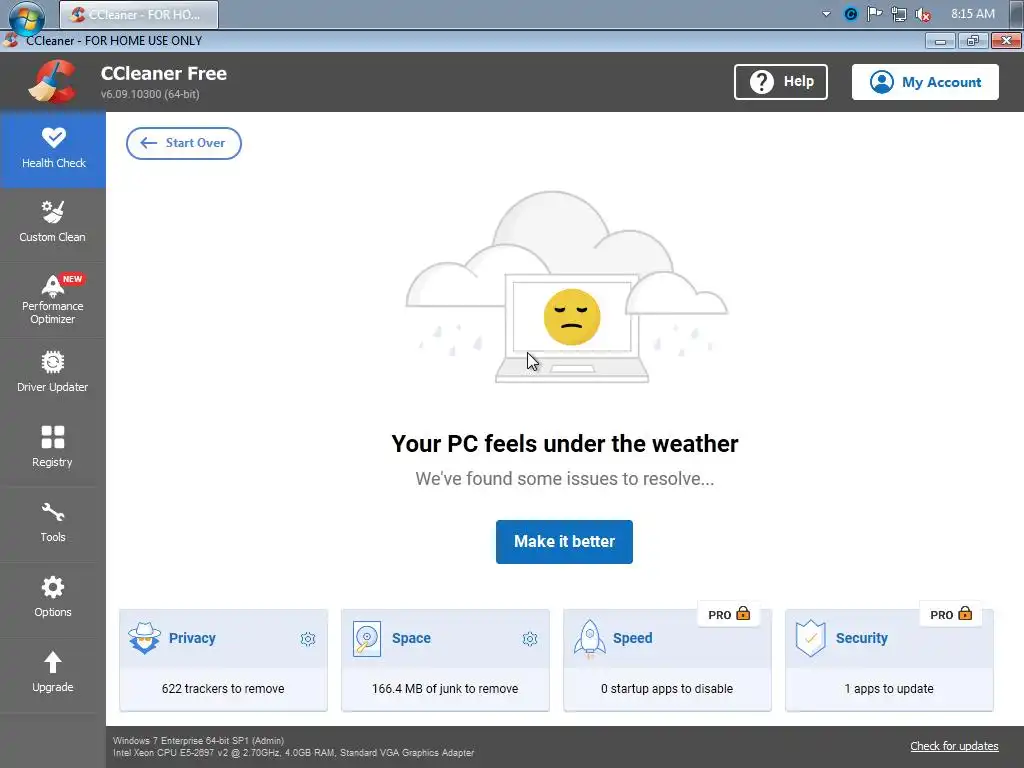The width and height of the screenshot is (1024, 768).
Task: Click the Space hard disk icon
Action: (x=366, y=638)
